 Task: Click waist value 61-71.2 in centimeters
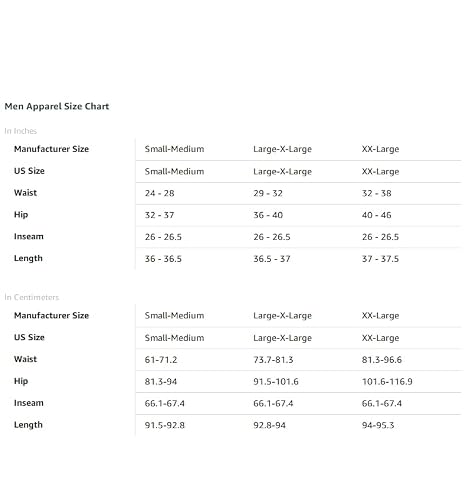pos(161,360)
